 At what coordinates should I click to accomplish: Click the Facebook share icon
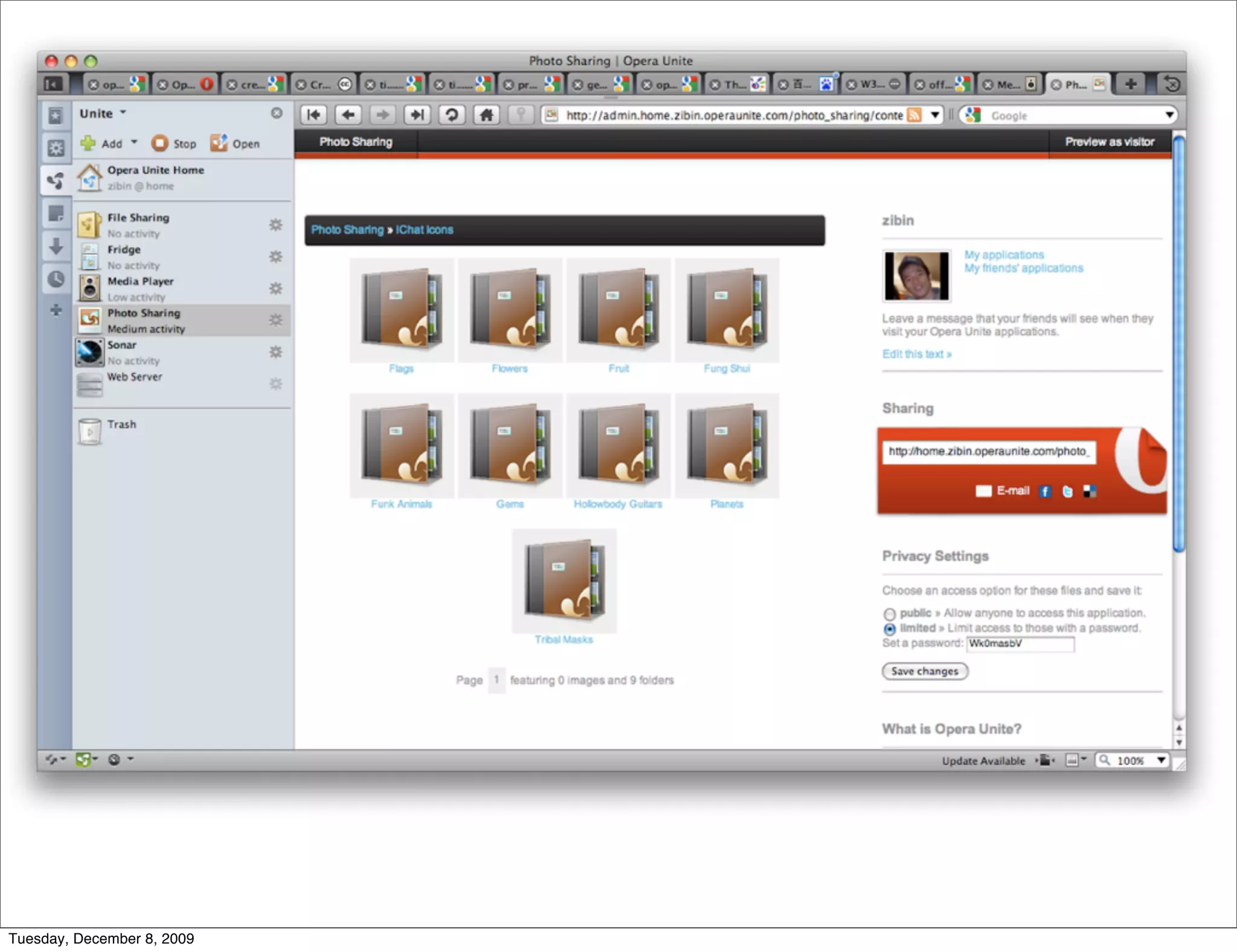(x=1045, y=492)
